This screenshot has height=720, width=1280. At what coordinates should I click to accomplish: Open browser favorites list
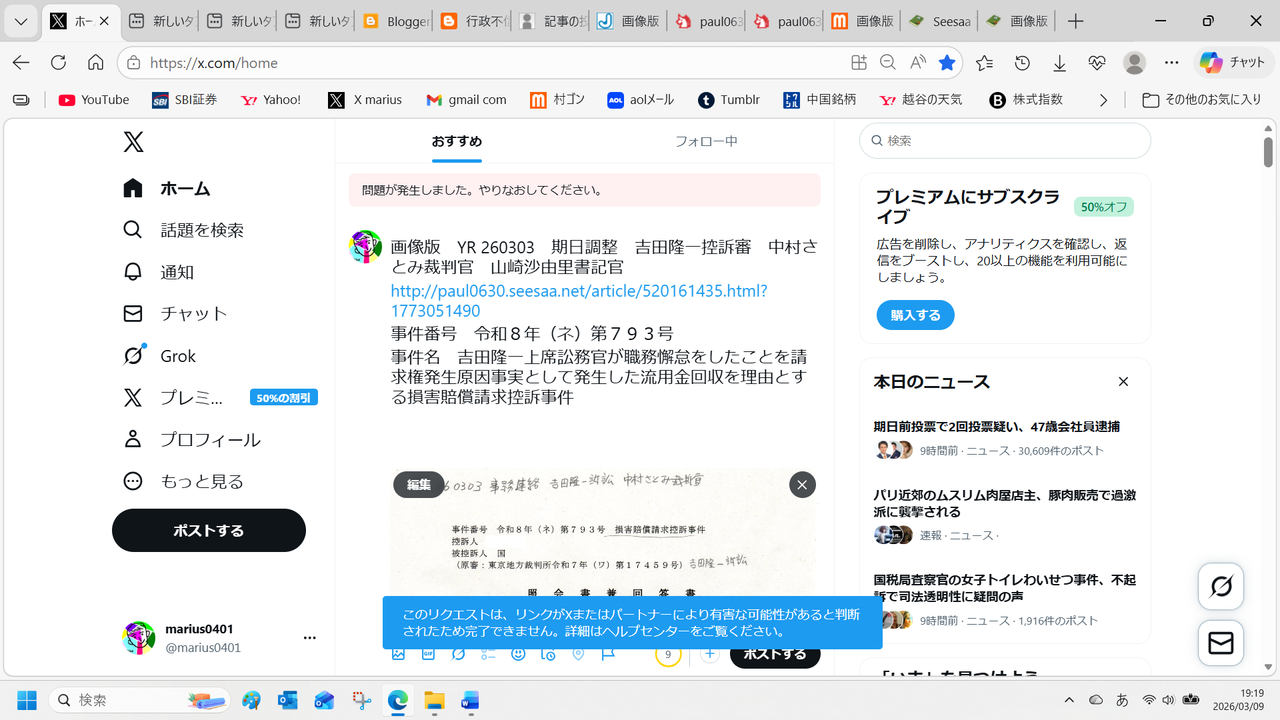click(985, 62)
